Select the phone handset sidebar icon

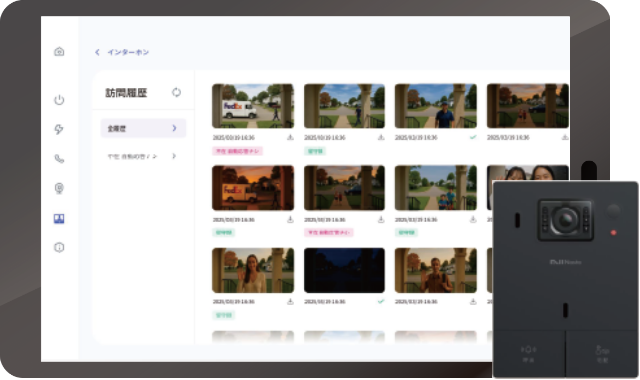pos(59,158)
